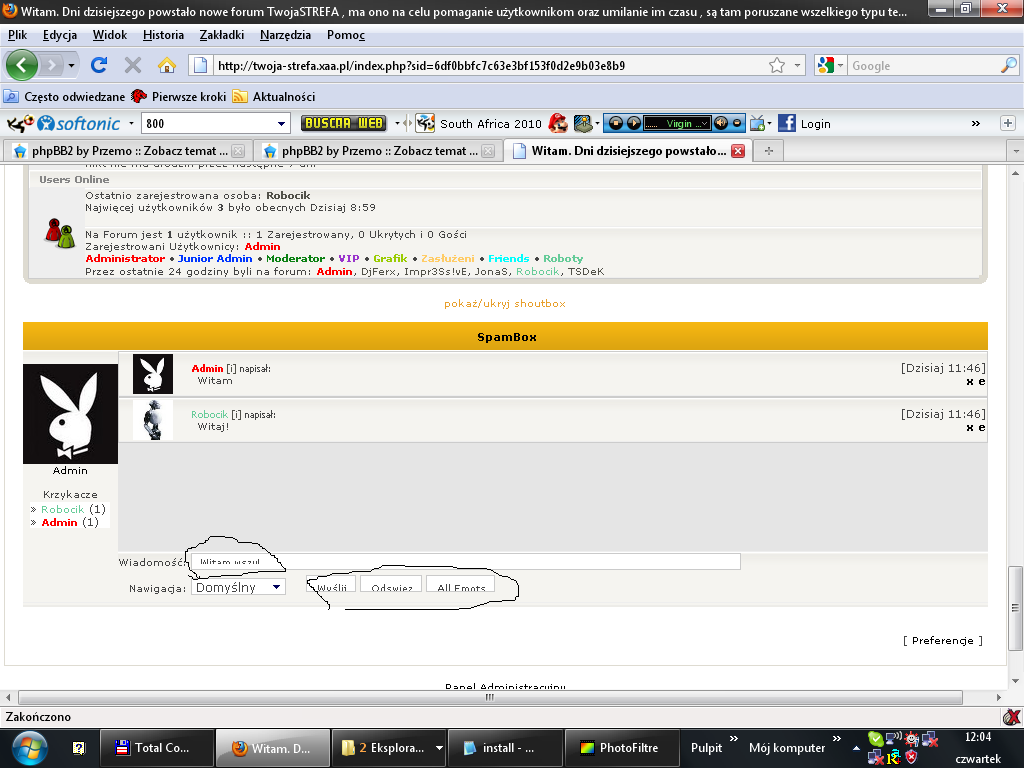Screen dimensions: 1024x768
Task: Click the TV icon in Softonic toolbar
Action: (x=758, y=123)
